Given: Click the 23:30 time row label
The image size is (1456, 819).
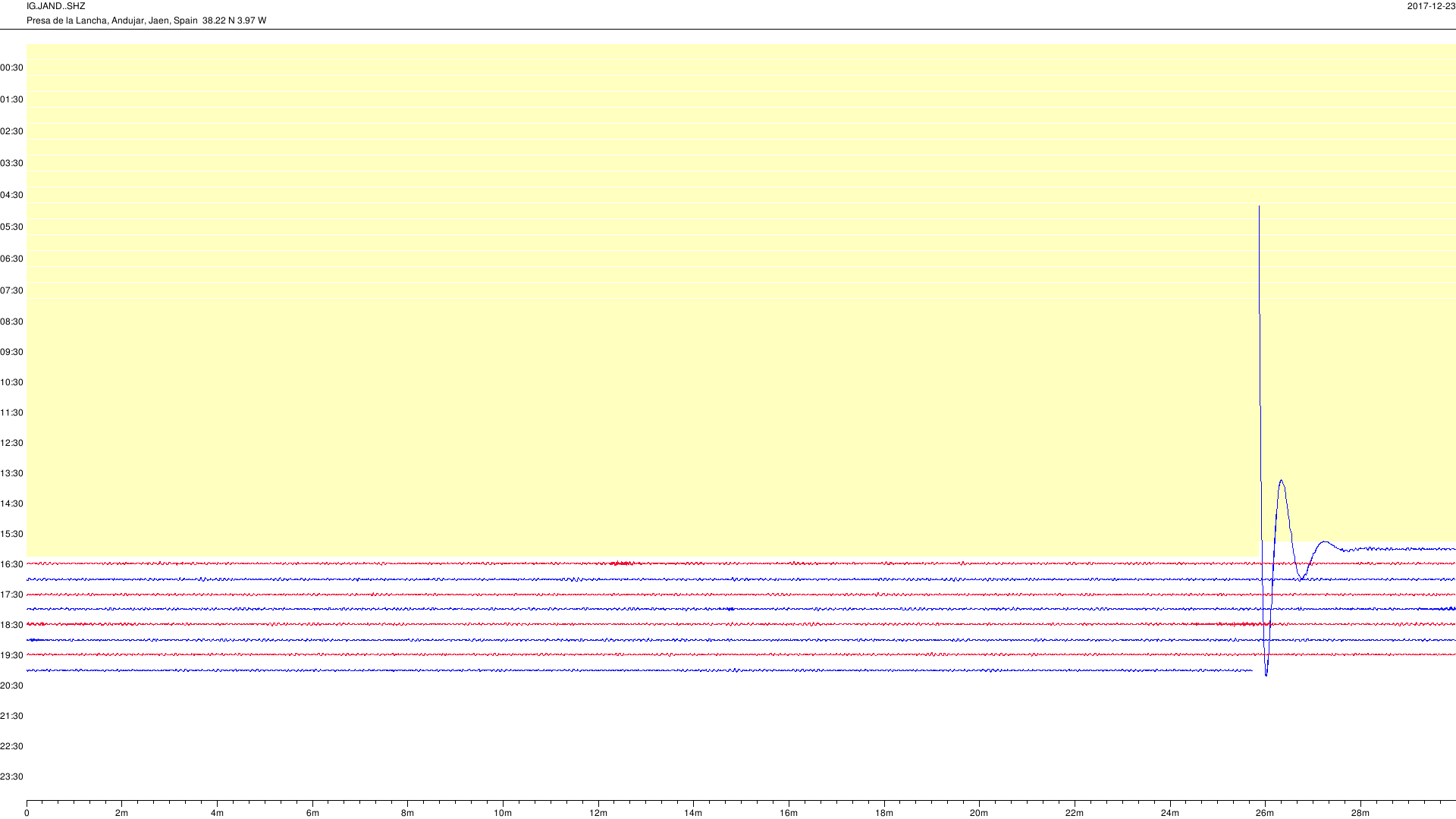Looking at the screenshot, I should tap(11, 777).
